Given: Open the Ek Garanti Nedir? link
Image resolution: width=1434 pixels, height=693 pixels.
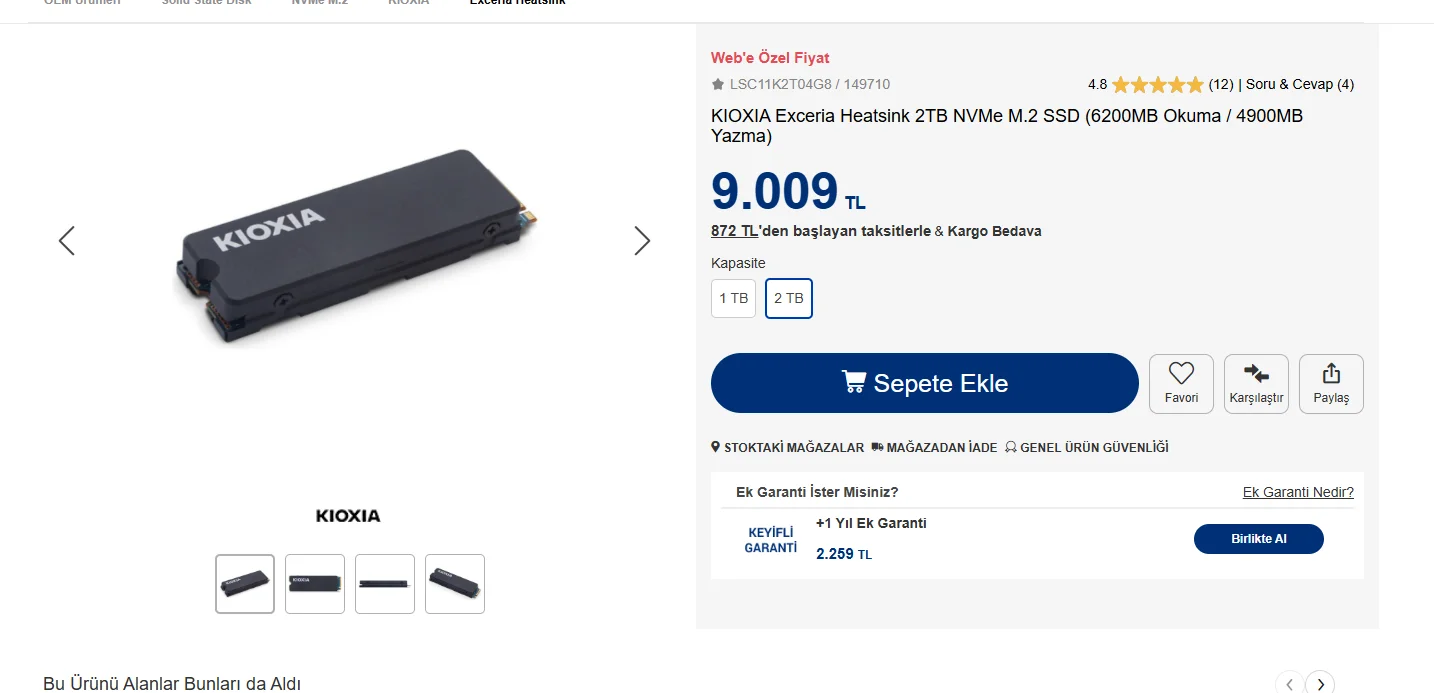Looking at the screenshot, I should [1298, 492].
